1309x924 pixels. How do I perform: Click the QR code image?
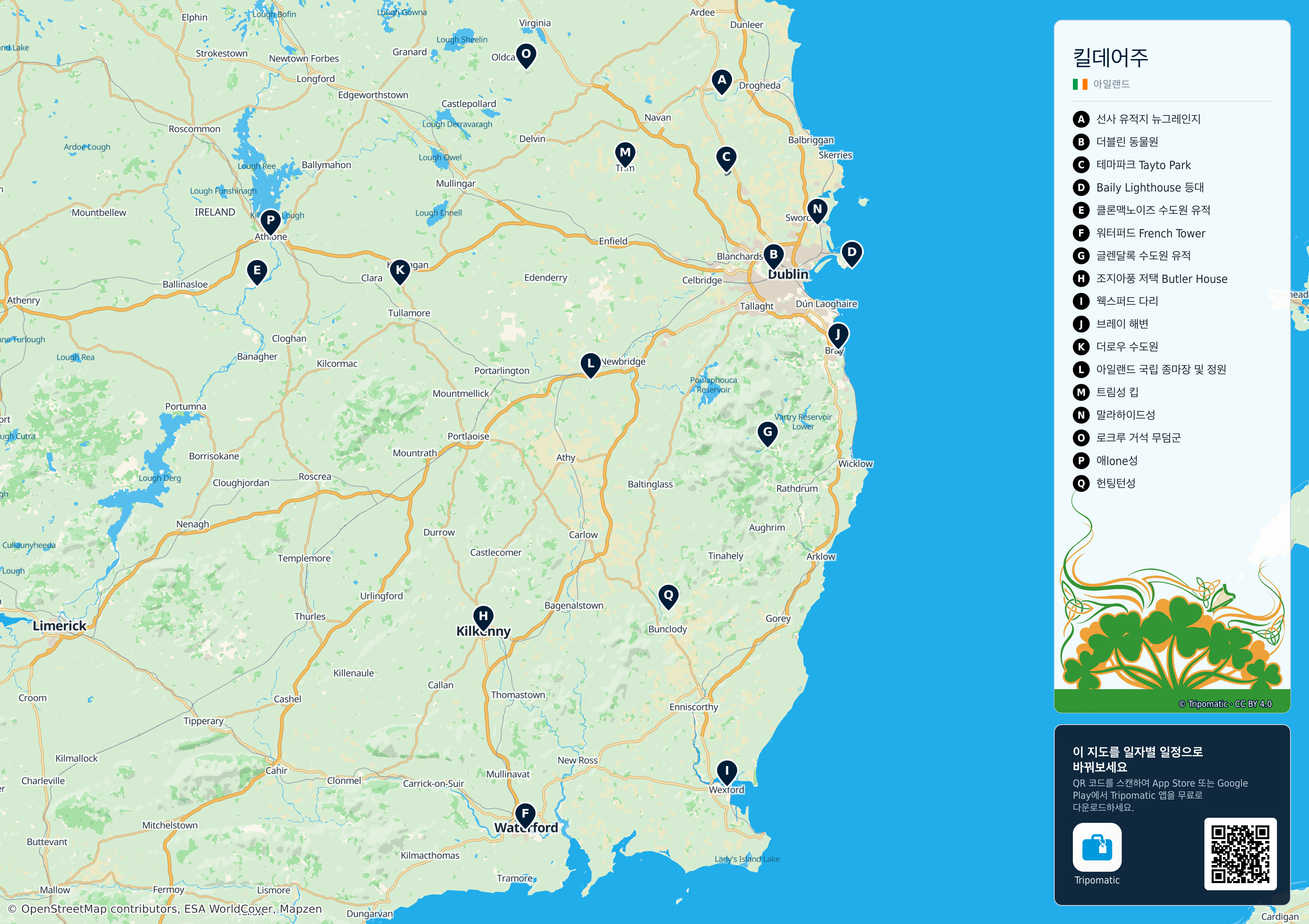click(x=1240, y=854)
